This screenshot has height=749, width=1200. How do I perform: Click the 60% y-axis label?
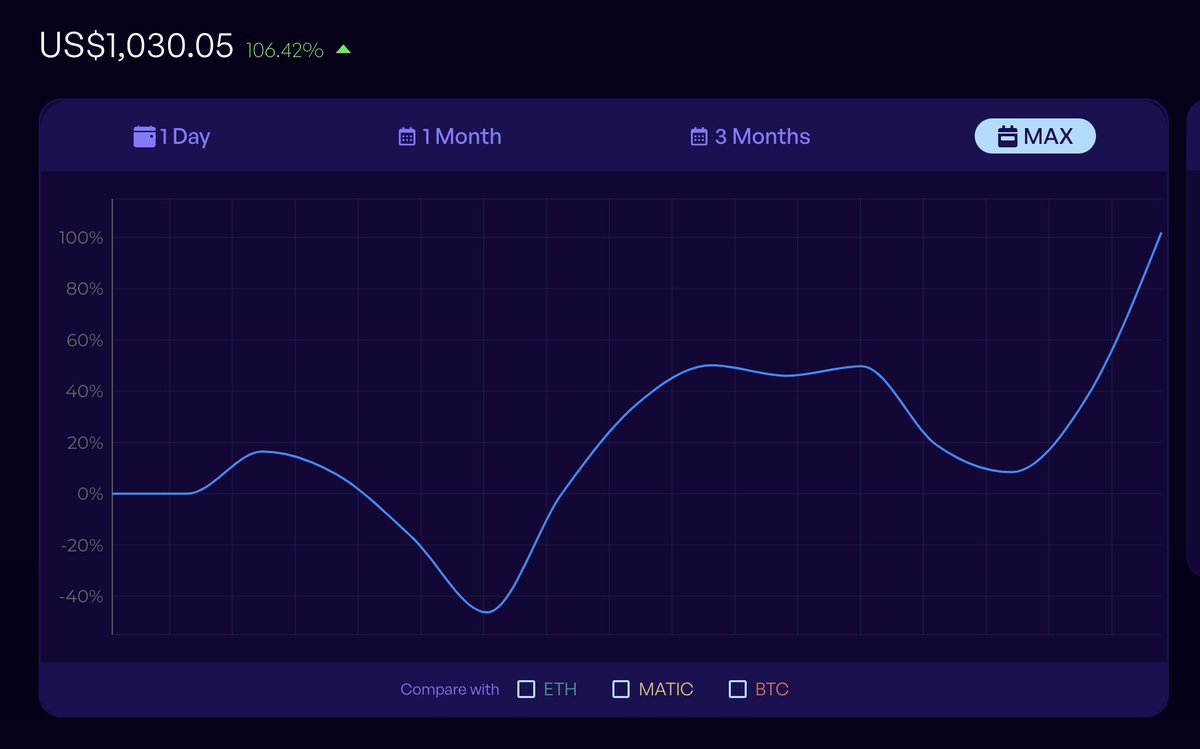84,341
